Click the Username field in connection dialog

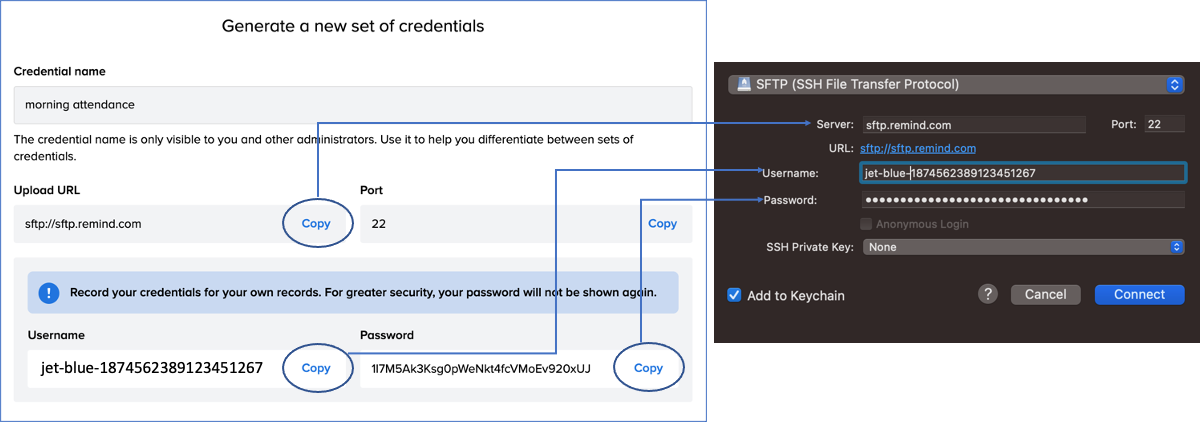[x=1022, y=173]
